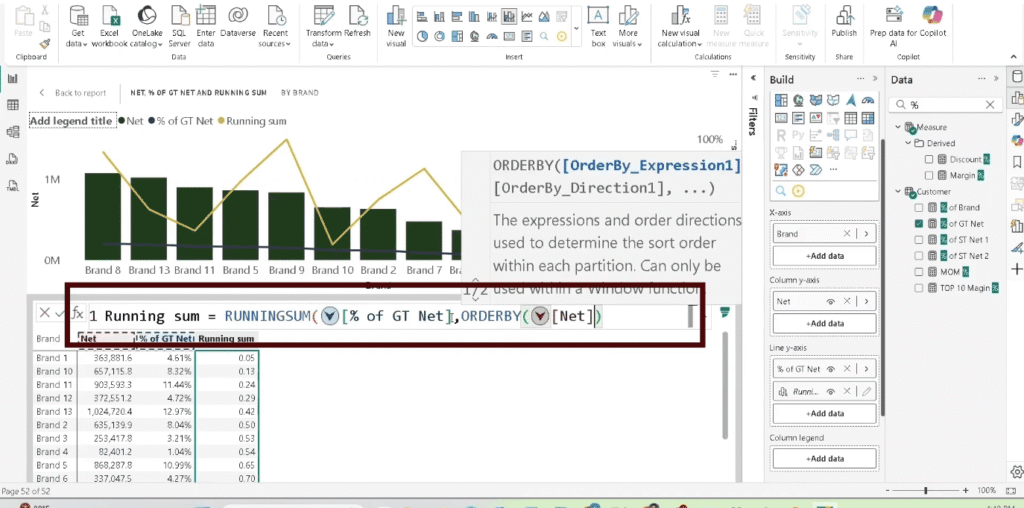Screen dimensions: 1024x508
Task: Switch to Report view in left sidebar
Action: pos(12,78)
